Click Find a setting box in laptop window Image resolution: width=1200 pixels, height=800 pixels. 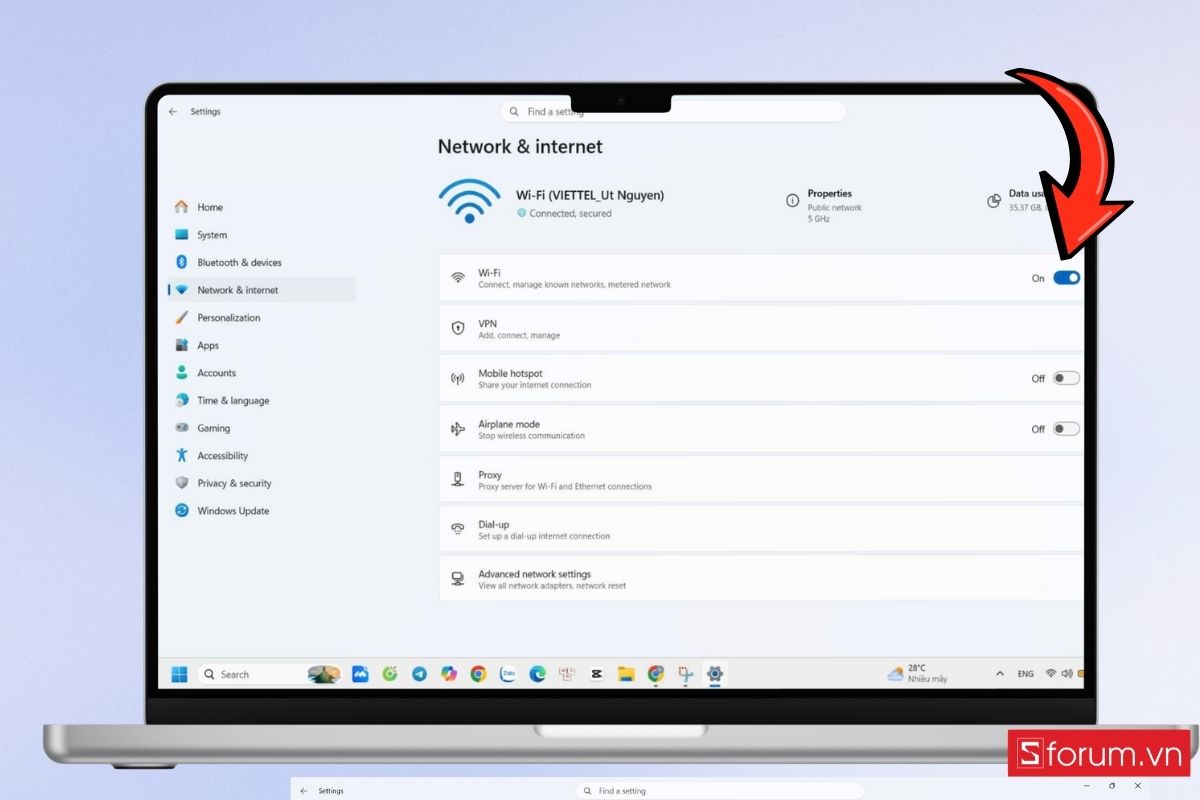[x=673, y=112]
